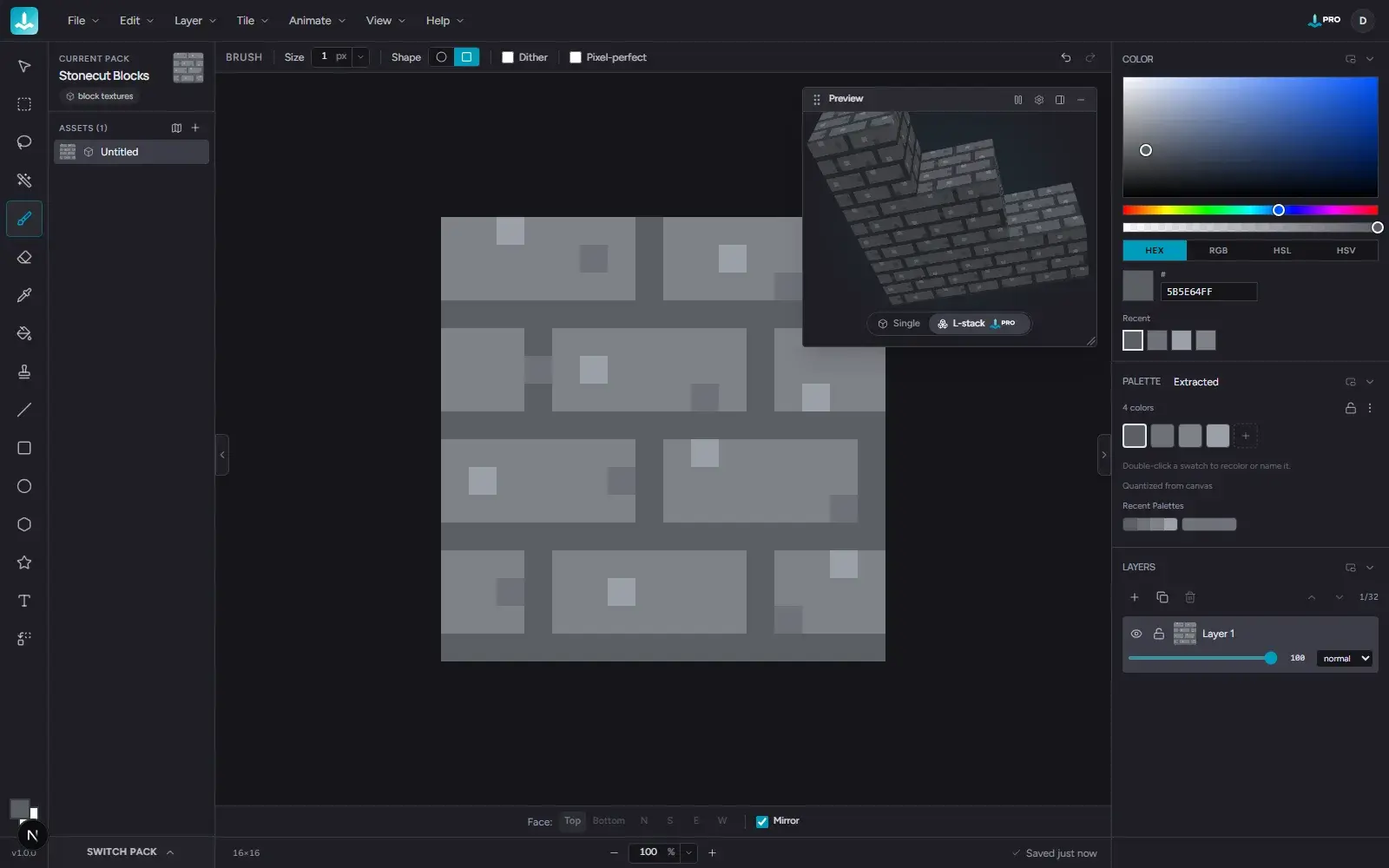Open the palette more options menu
The width and height of the screenshot is (1389, 868).
pyautogui.click(x=1370, y=408)
